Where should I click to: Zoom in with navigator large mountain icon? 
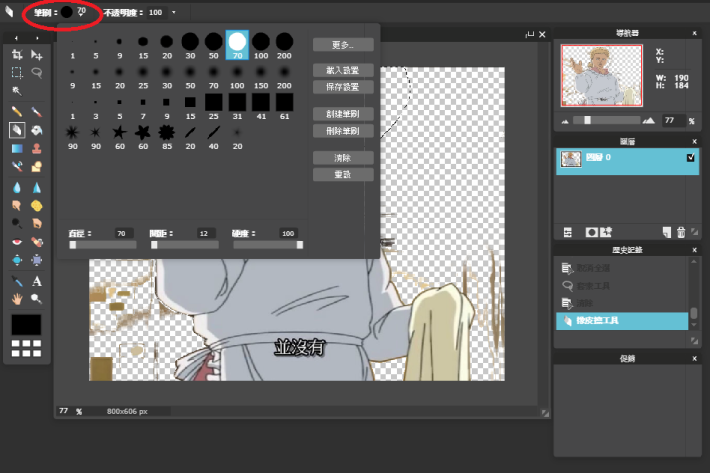[x=649, y=120]
